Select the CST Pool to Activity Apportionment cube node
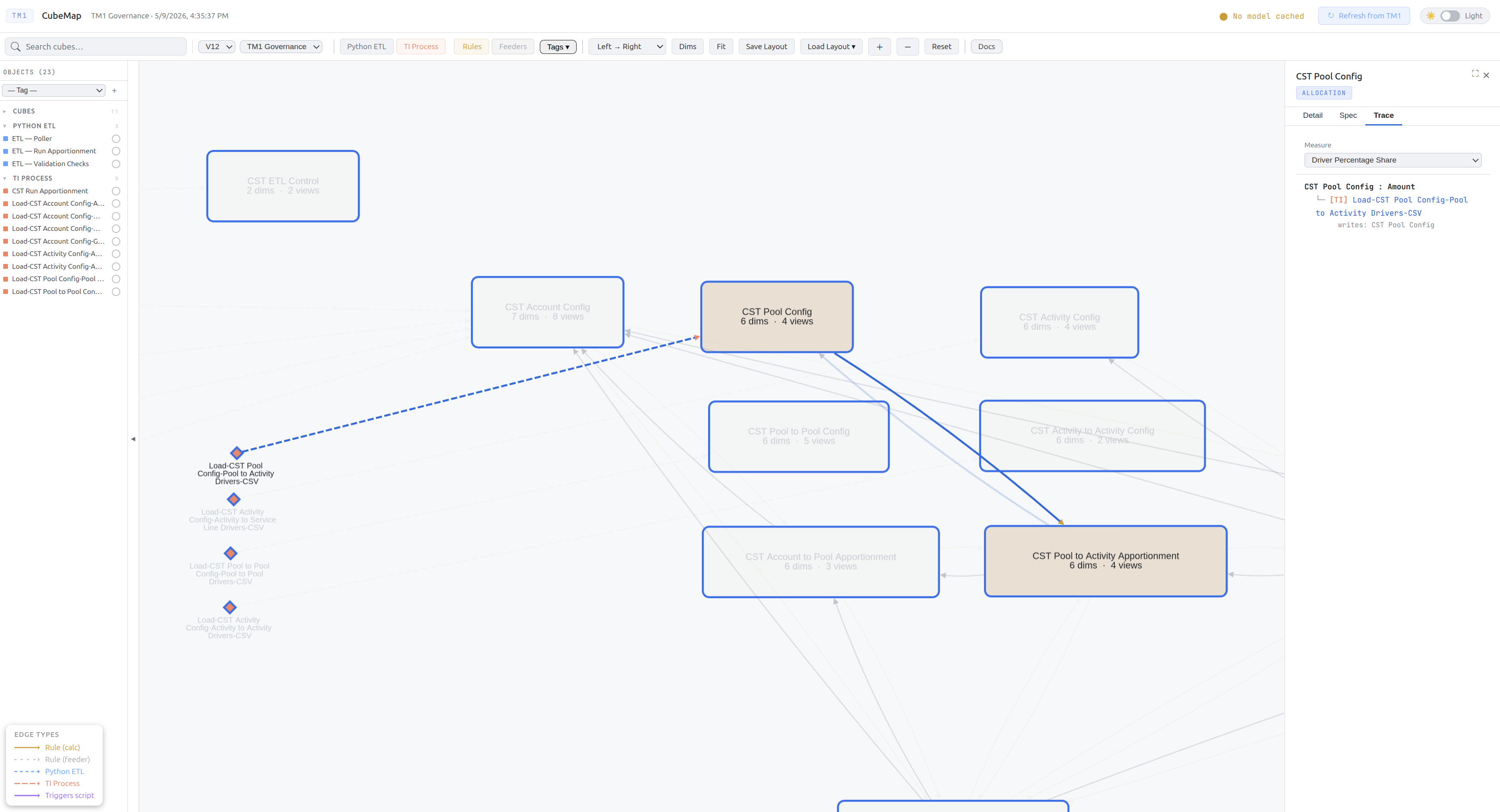This screenshot has width=1500, height=812. (1105, 561)
